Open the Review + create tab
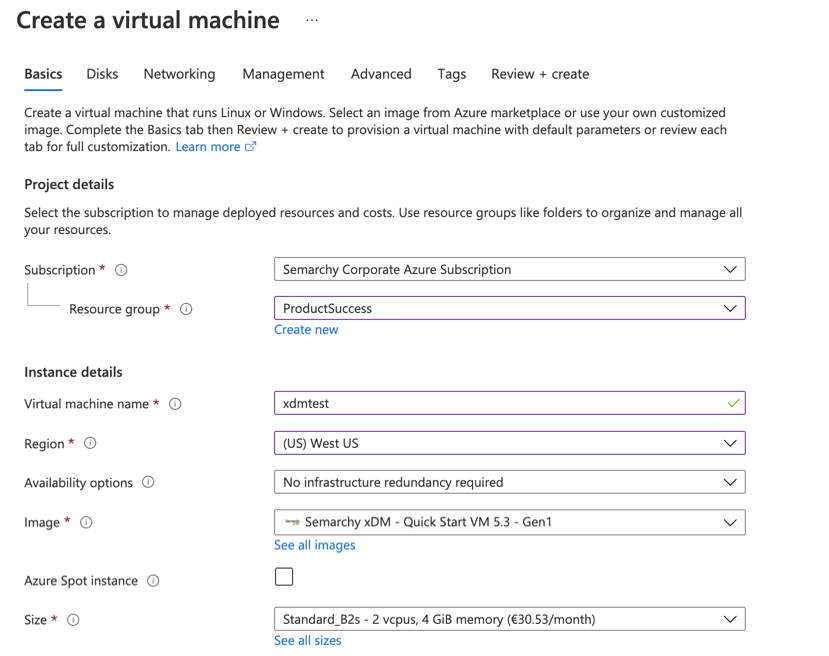Image resolution: width=829 pixels, height=656 pixels. click(540, 74)
